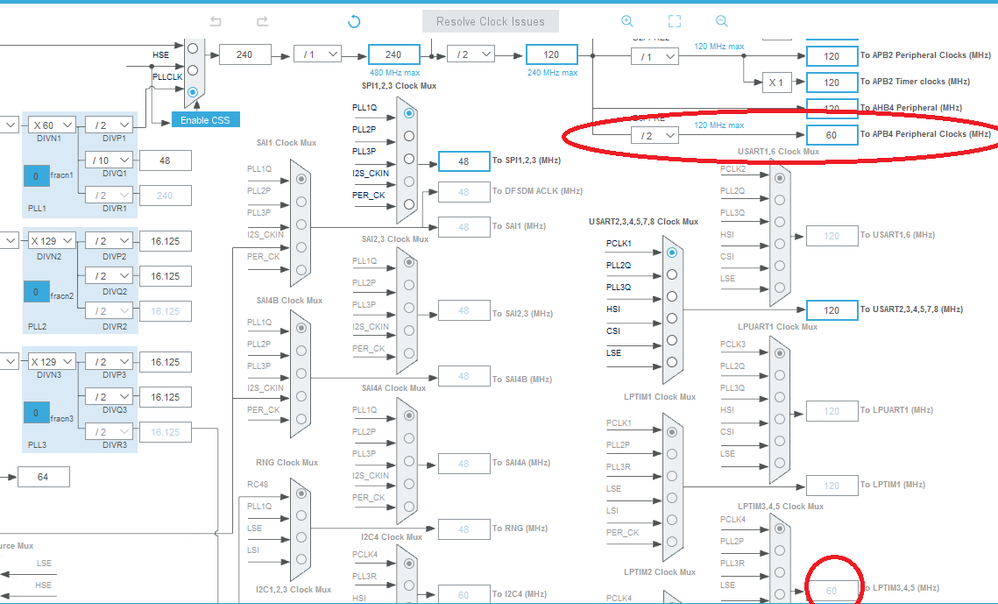Click the USART2,3,4,5,7,8 output value box
This screenshot has width=998, height=604.
click(x=832, y=310)
